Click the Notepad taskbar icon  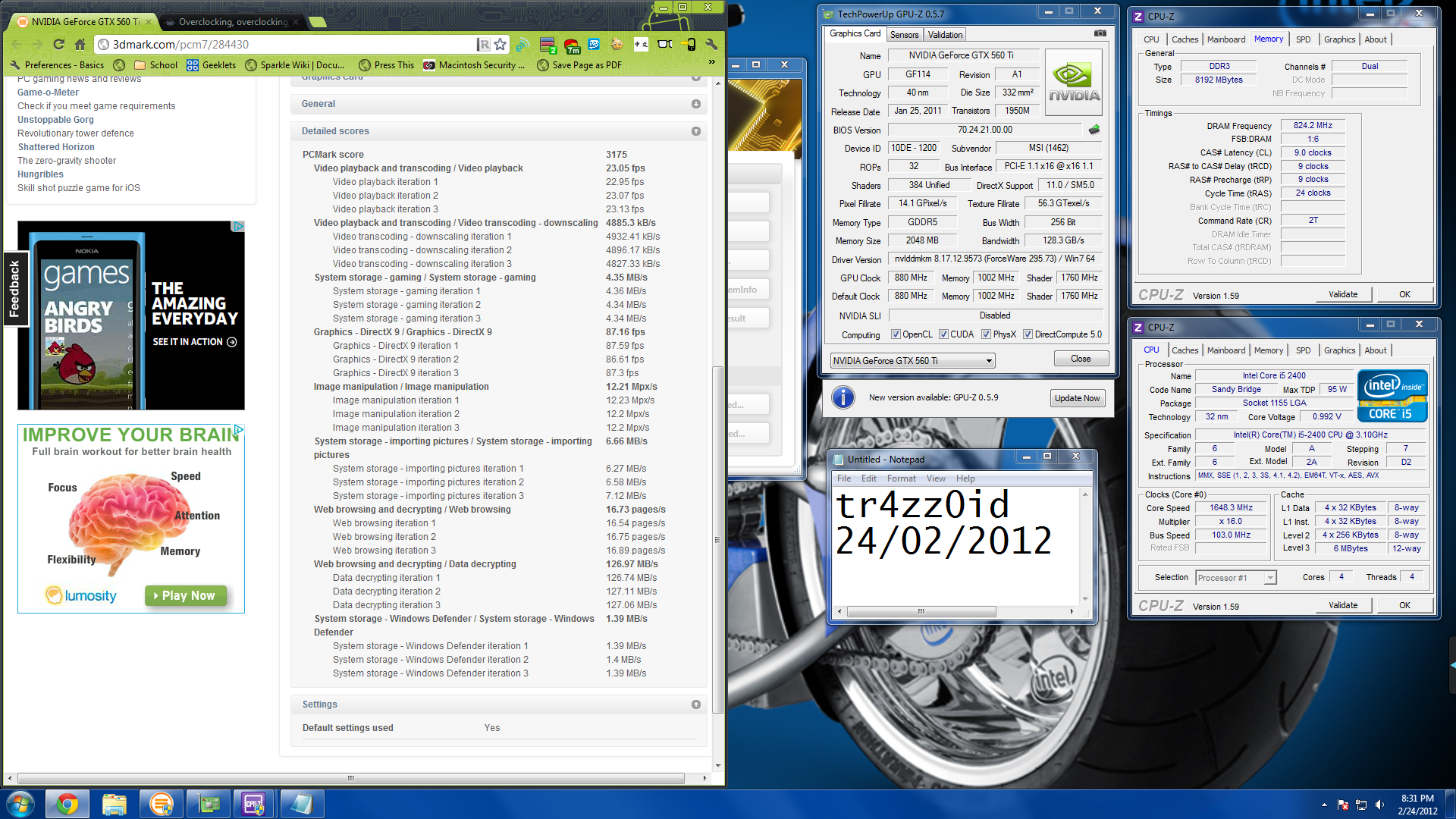[x=301, y=804]
